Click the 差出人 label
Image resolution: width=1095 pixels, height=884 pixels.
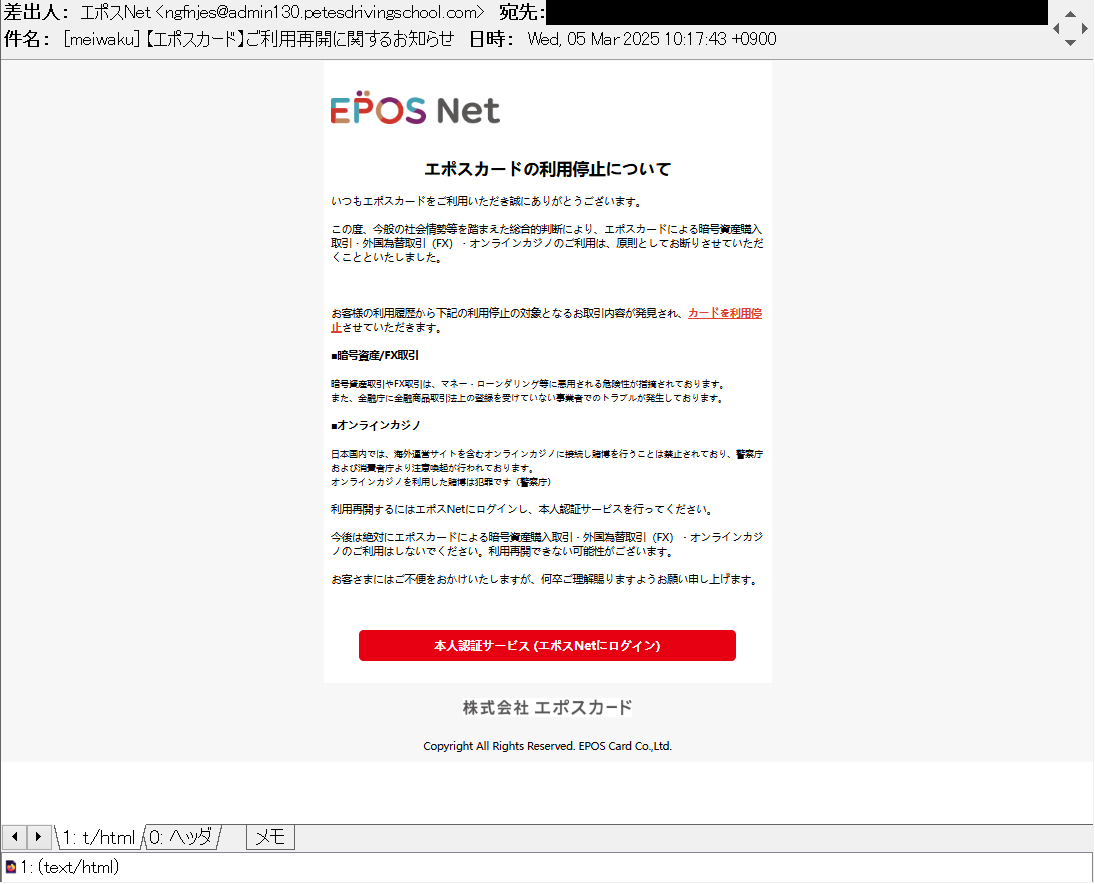pos(36,13)
